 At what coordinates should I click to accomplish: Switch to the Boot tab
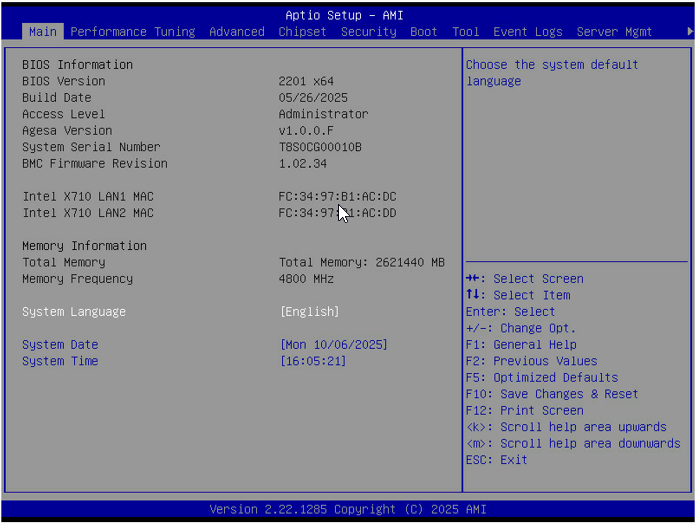tap(424, 32)
